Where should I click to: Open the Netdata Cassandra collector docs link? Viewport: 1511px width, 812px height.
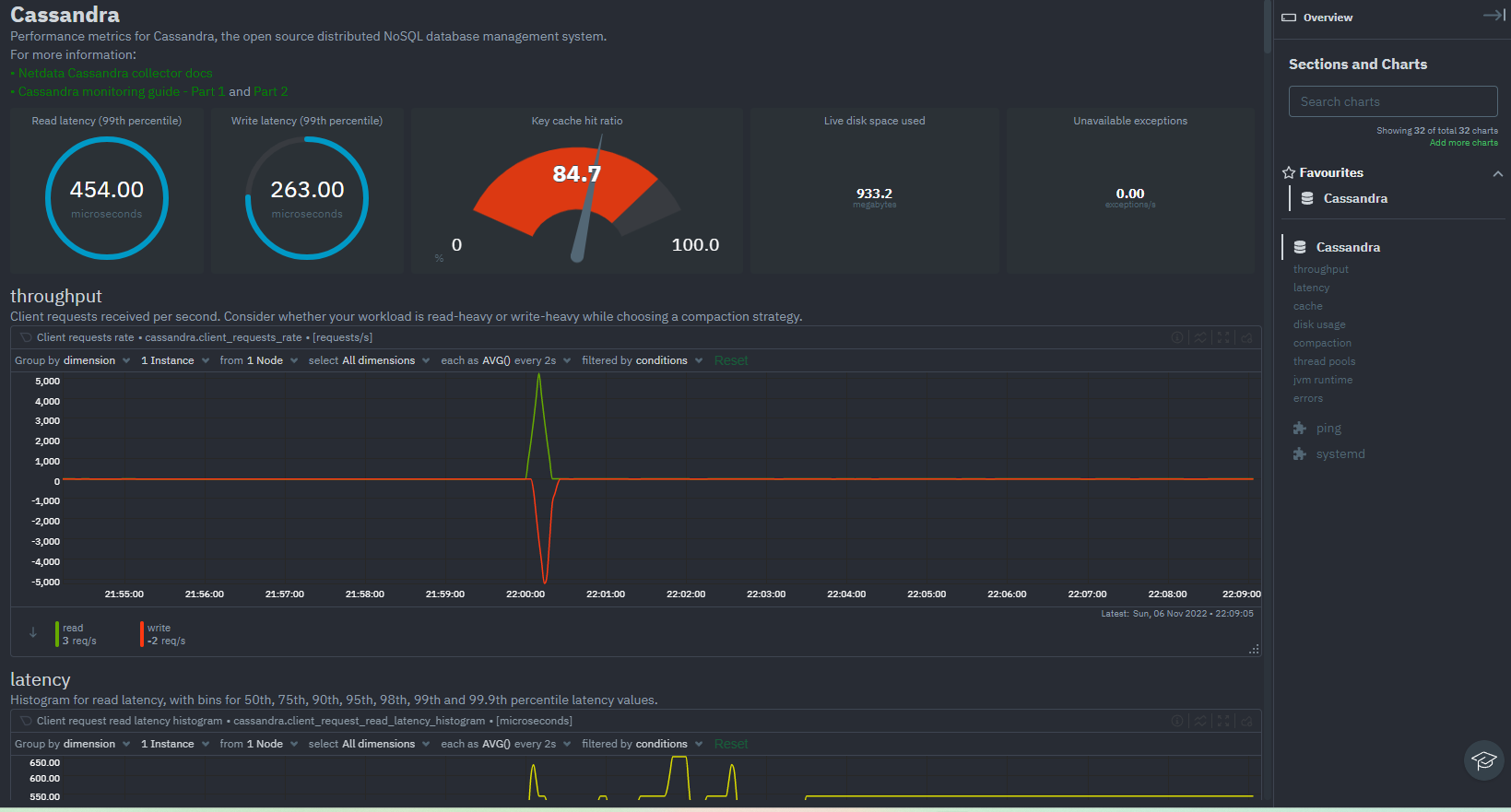click(115, 74)
